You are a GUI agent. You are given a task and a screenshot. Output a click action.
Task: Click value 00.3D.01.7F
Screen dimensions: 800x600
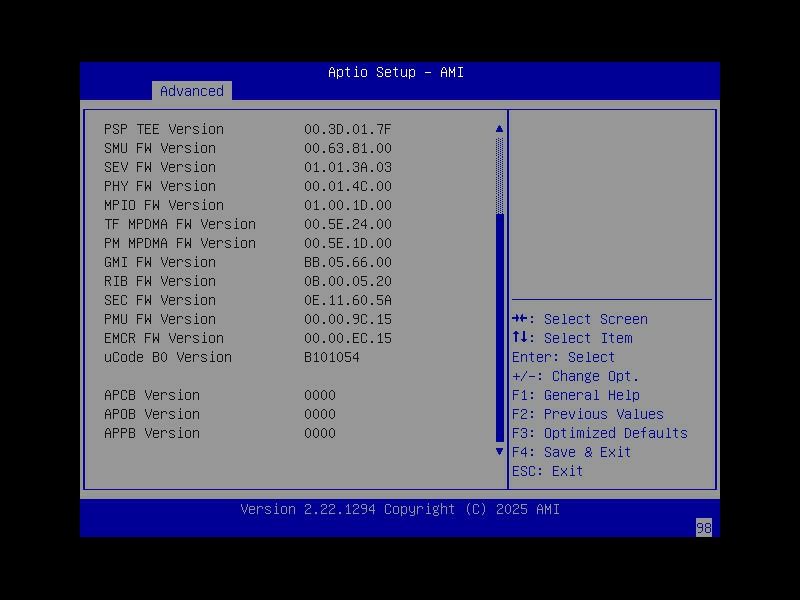tap(348, 129)
